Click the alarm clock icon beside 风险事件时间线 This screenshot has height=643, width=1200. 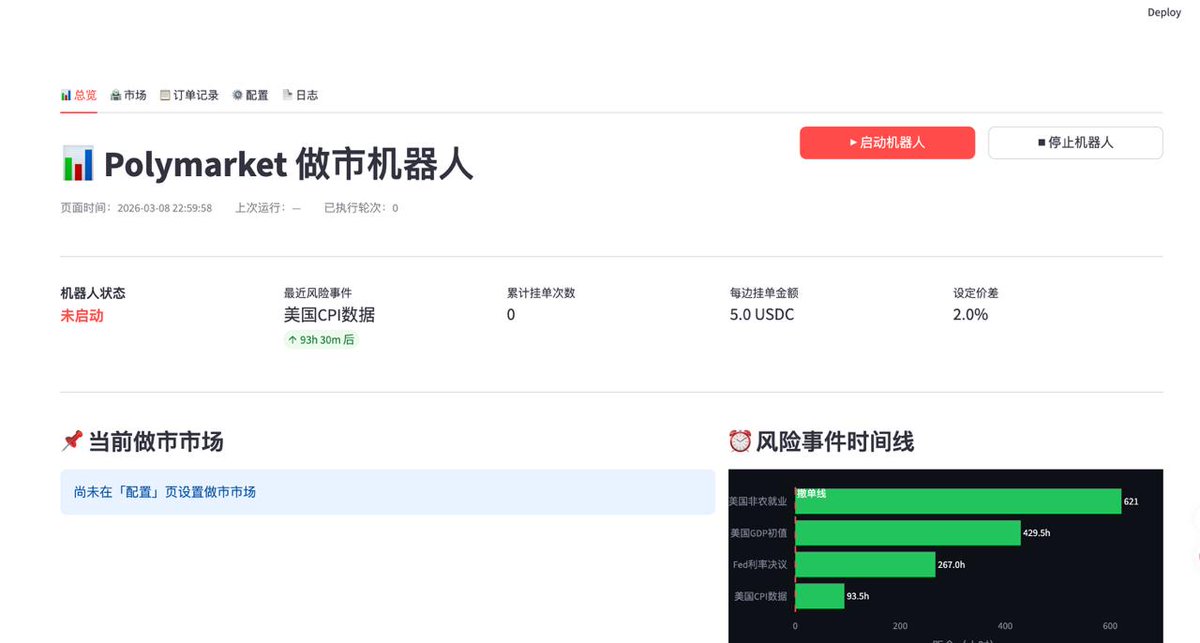(x=740, y=441)
